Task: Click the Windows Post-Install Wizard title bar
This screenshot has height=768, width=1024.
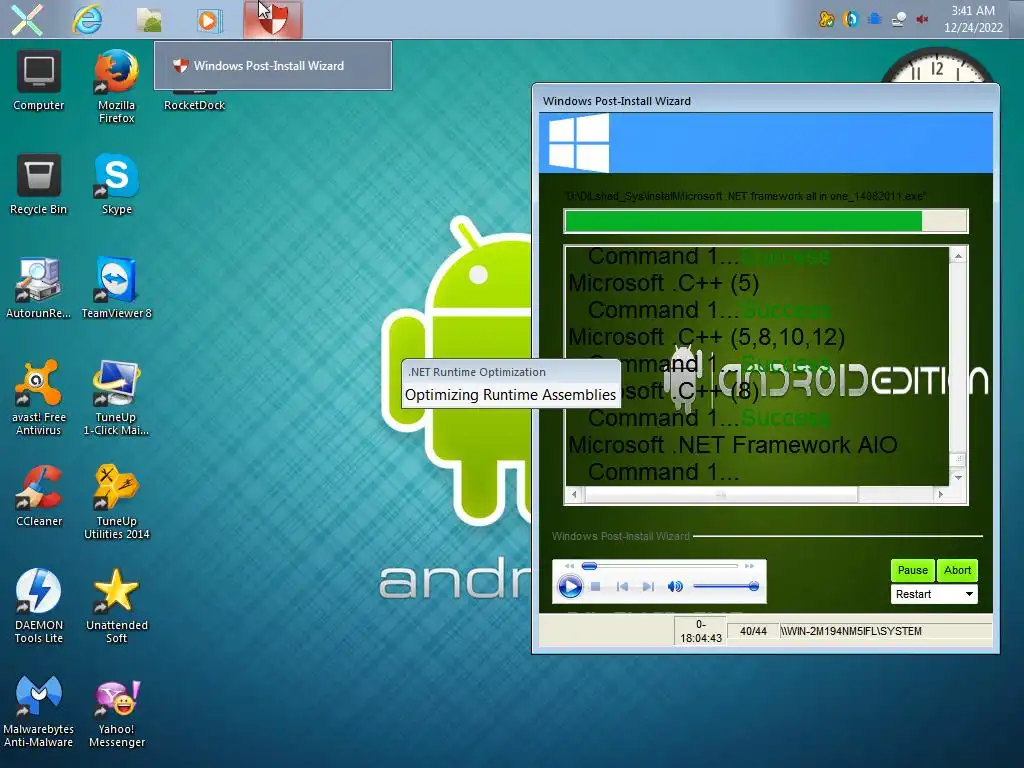Action: pyautogui.click(x=765, y=101)
